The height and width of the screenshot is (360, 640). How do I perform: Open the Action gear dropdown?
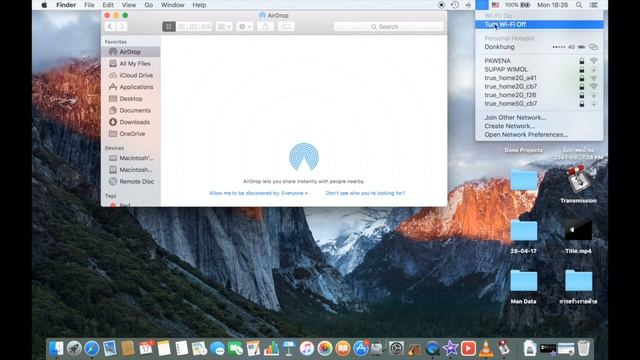click(x=244, y=27)
